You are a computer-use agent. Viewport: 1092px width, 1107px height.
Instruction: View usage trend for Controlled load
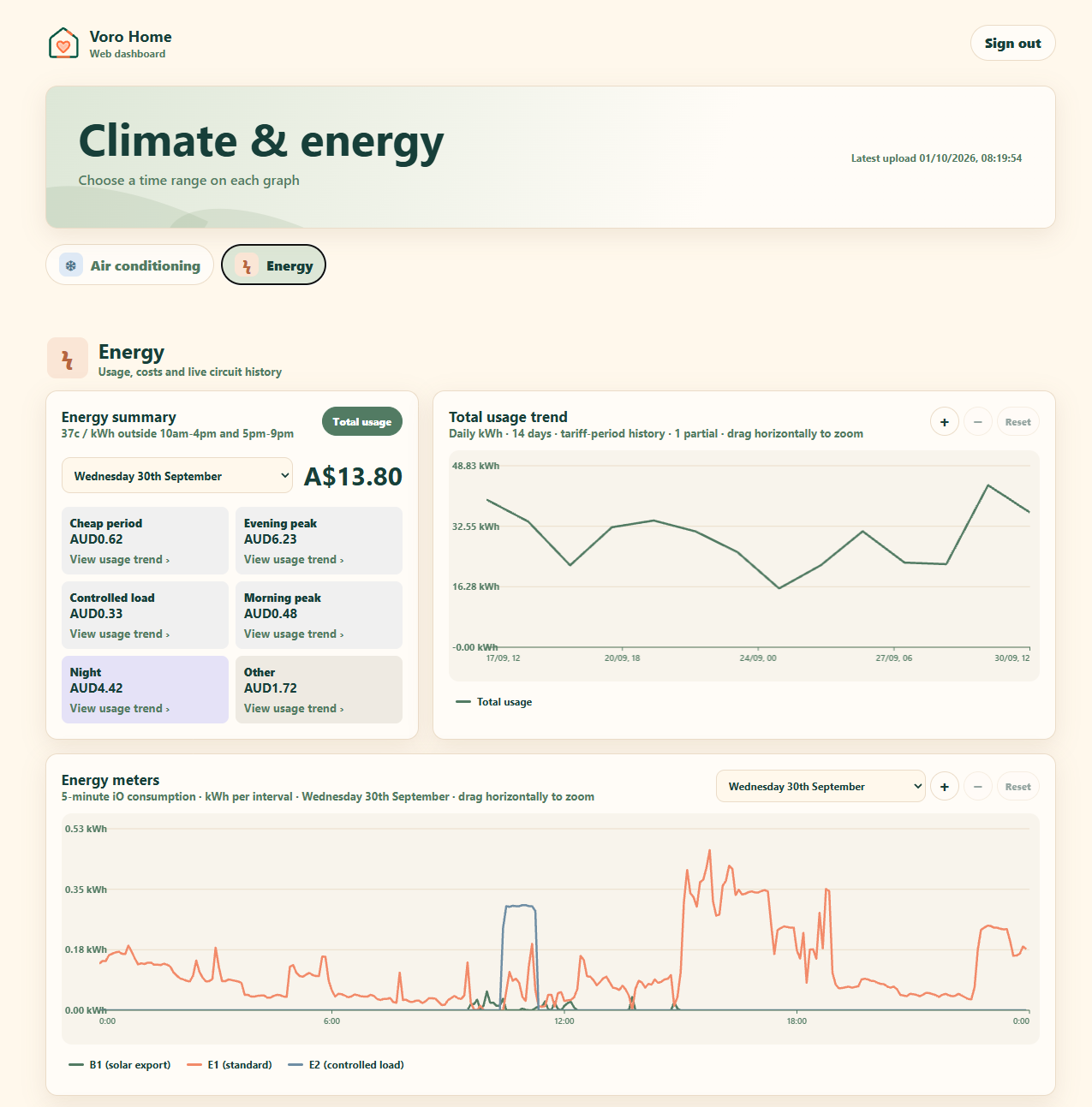pyautogui.click(x=120, y=634)
